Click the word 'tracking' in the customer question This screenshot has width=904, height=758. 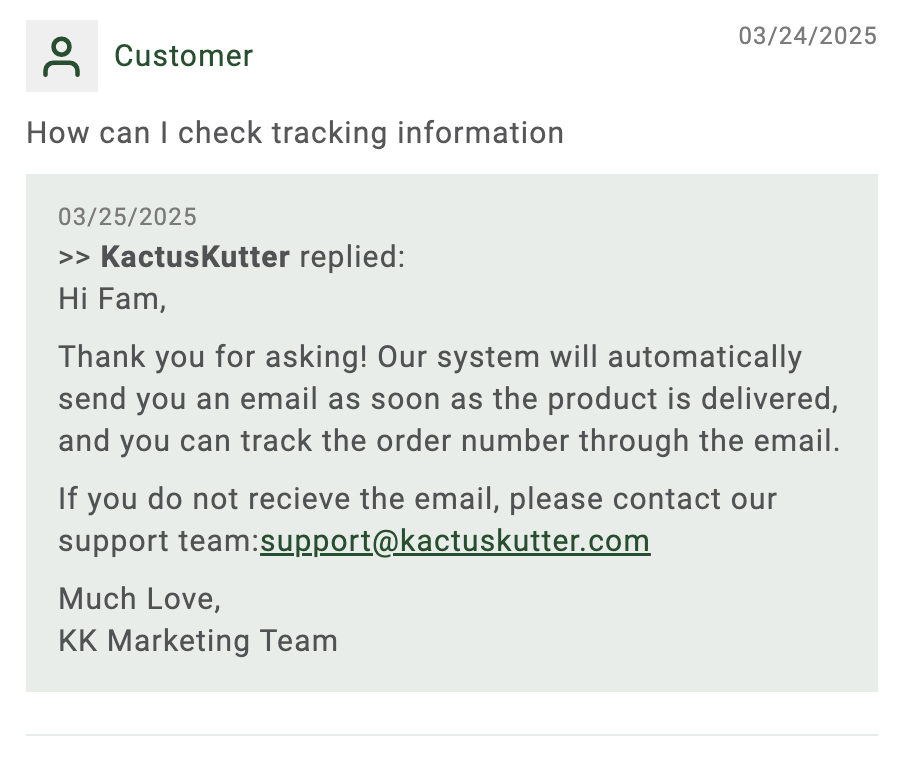(329, 133)
